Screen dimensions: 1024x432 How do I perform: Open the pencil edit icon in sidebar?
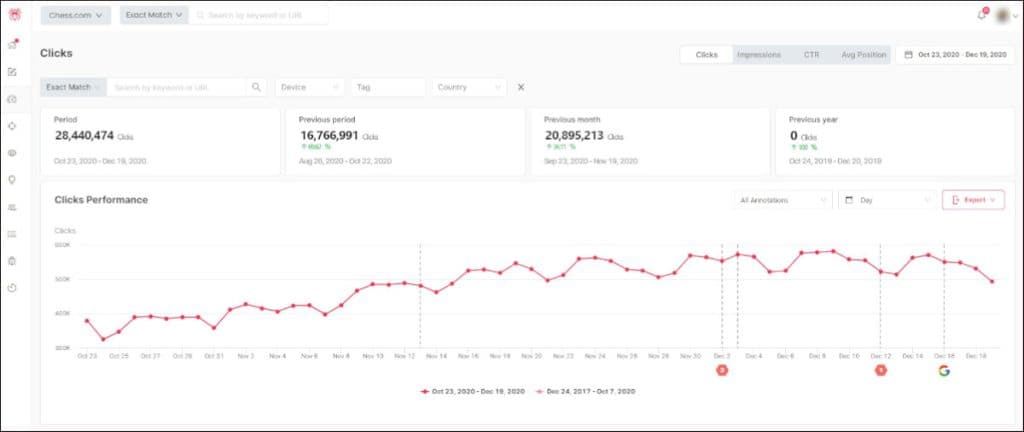click(x=12, y=72)
